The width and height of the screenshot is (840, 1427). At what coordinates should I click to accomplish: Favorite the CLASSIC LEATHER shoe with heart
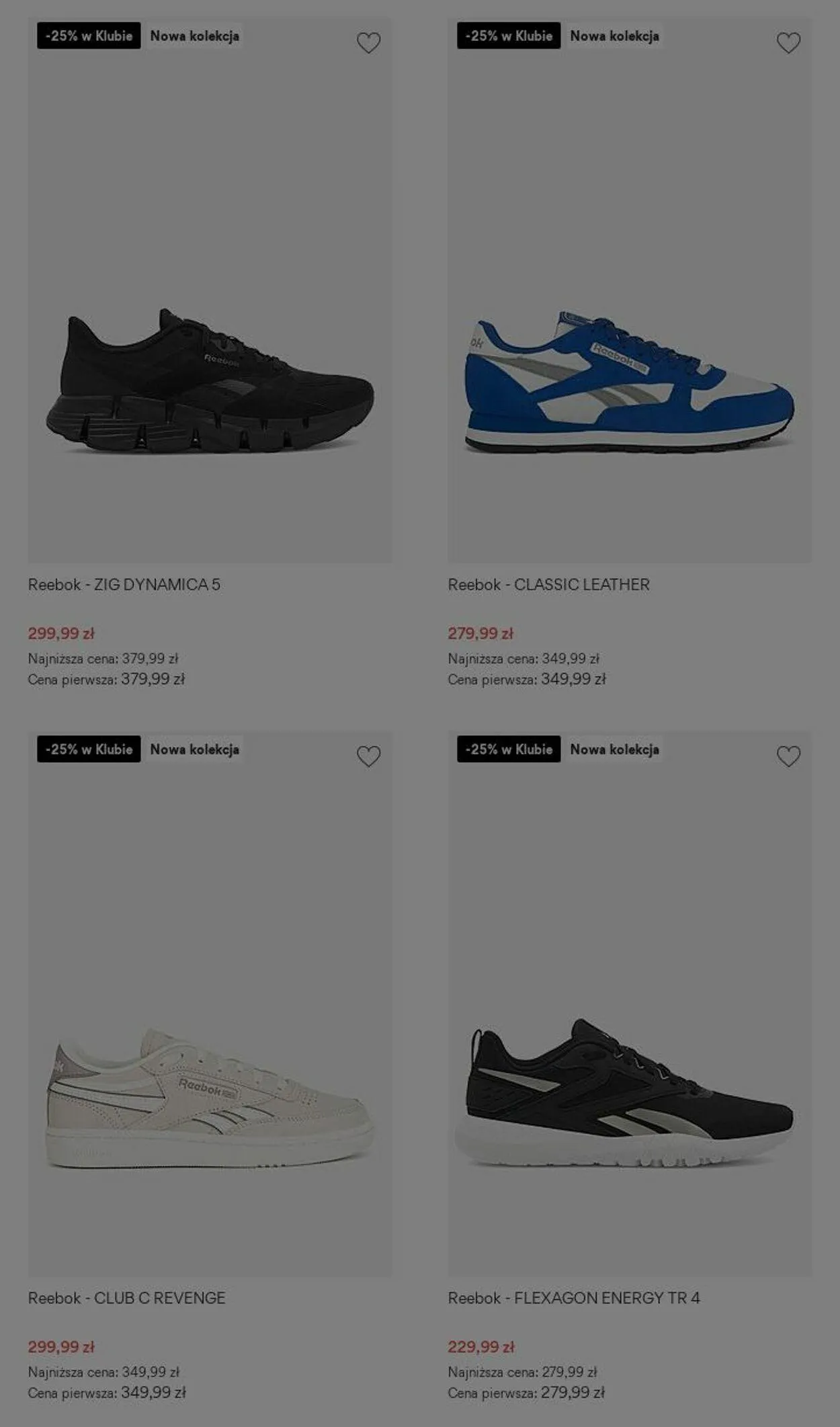pyautogui.click(x=788, y=43)
